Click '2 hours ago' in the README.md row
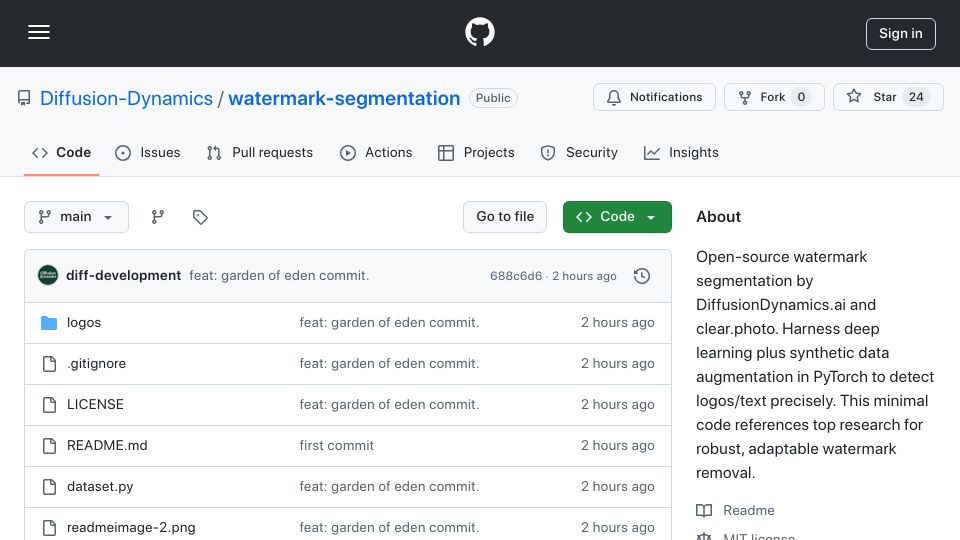960x540 pixels. pyautogui.click(x=617, y=446)
